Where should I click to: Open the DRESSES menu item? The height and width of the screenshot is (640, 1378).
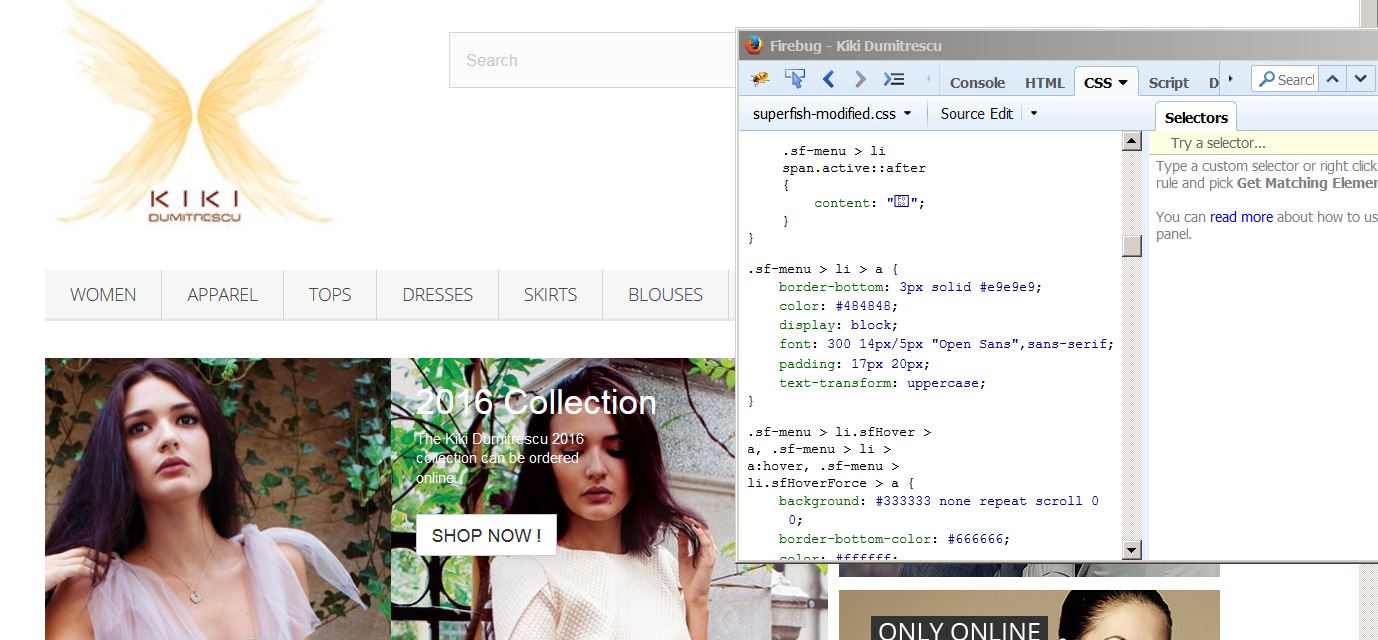point(438,295)
